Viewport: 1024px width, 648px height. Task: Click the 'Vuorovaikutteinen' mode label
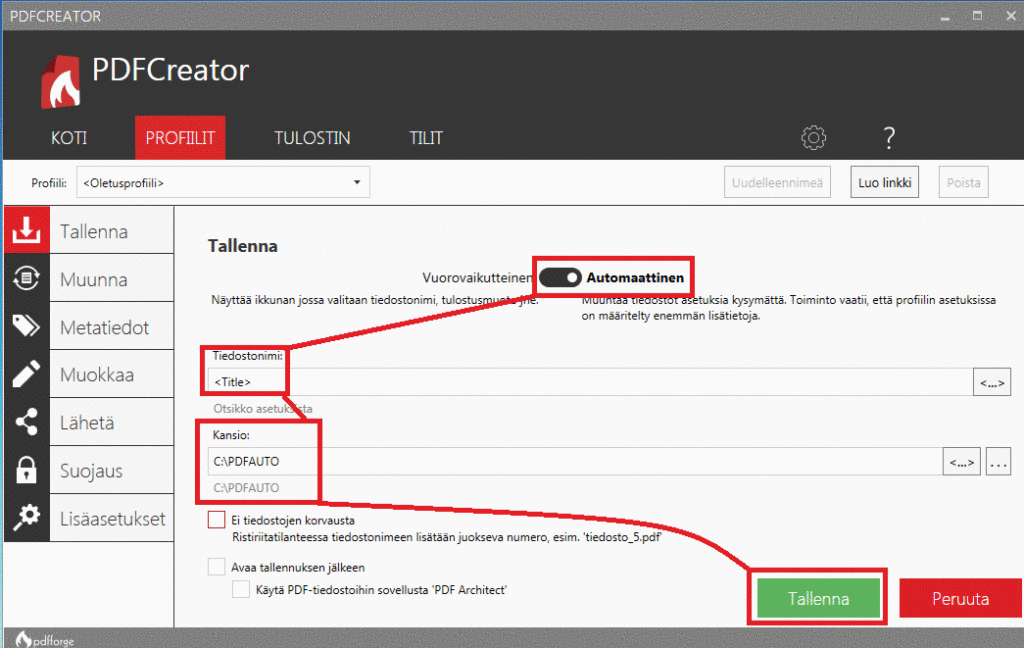[x=477, y=278]
